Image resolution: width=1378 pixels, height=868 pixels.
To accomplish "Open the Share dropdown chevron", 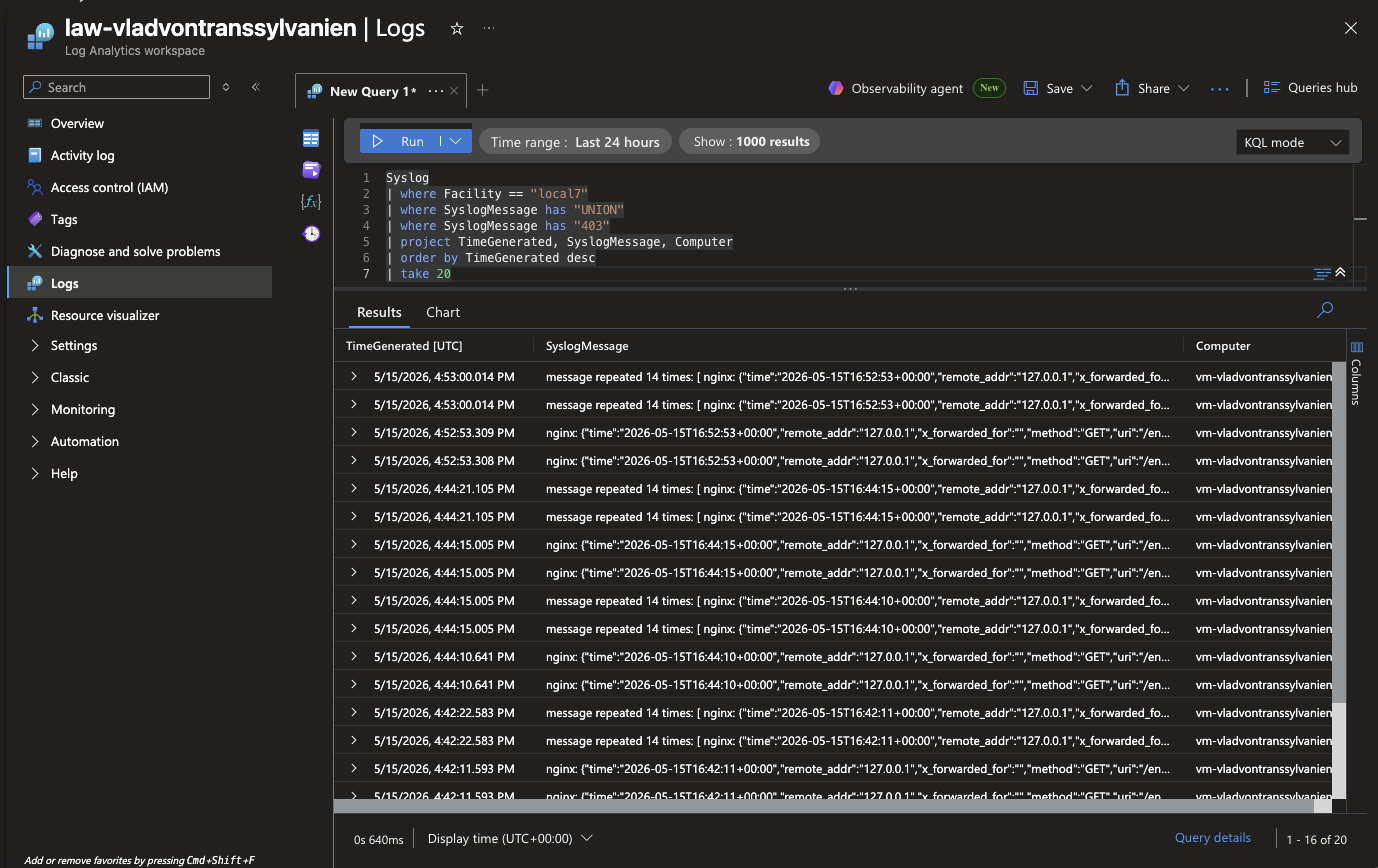I will tap(1183, 88).
